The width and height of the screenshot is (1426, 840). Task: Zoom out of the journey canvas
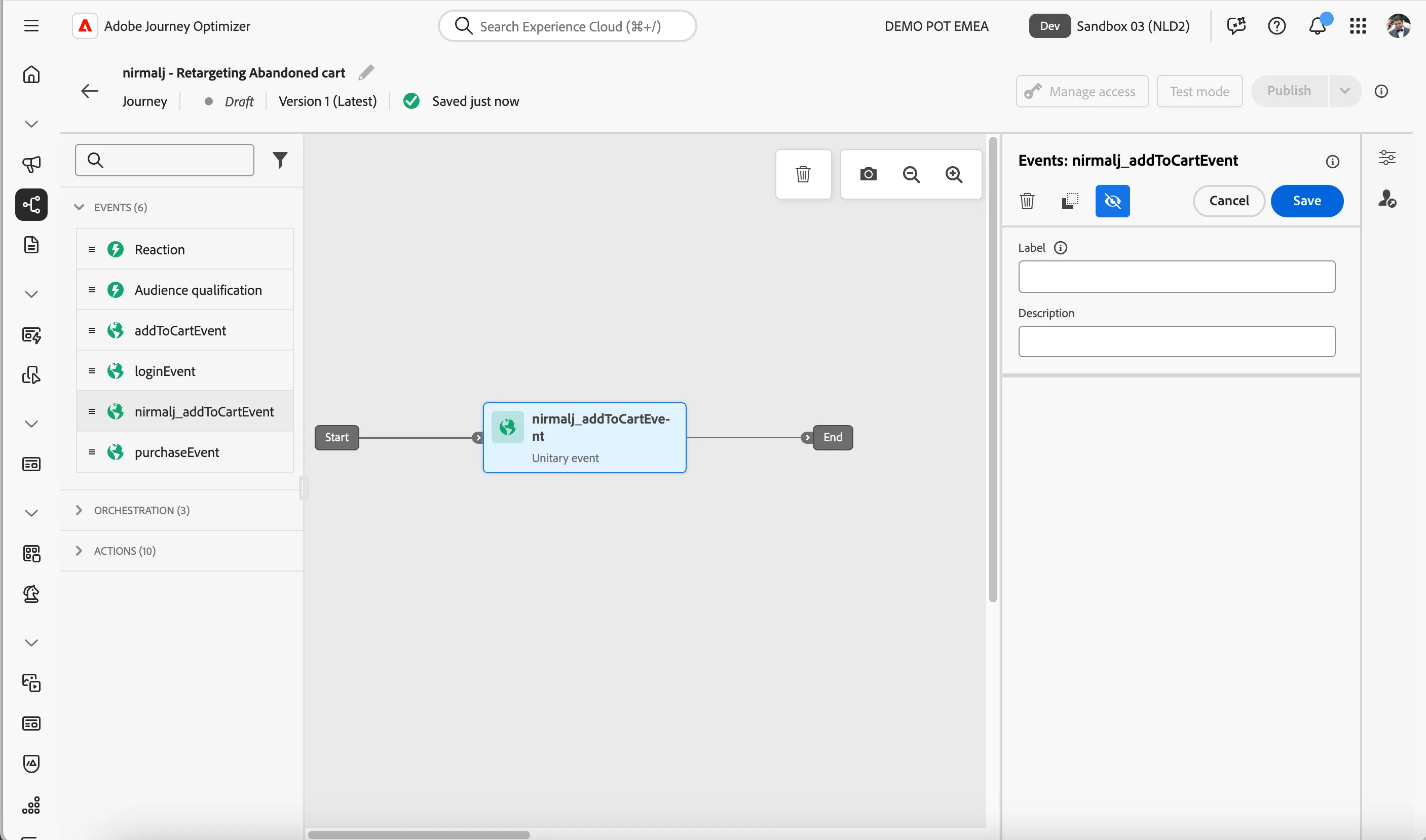(911, 174)
